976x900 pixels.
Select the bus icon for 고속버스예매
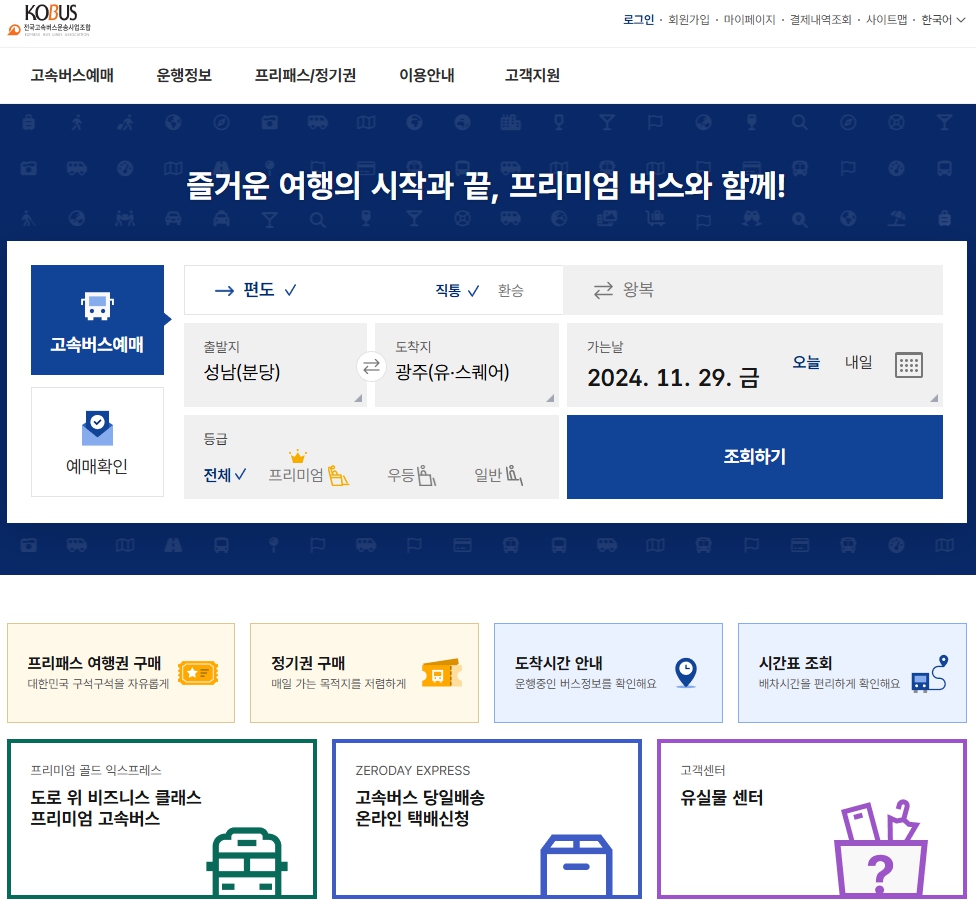point(97,305)
